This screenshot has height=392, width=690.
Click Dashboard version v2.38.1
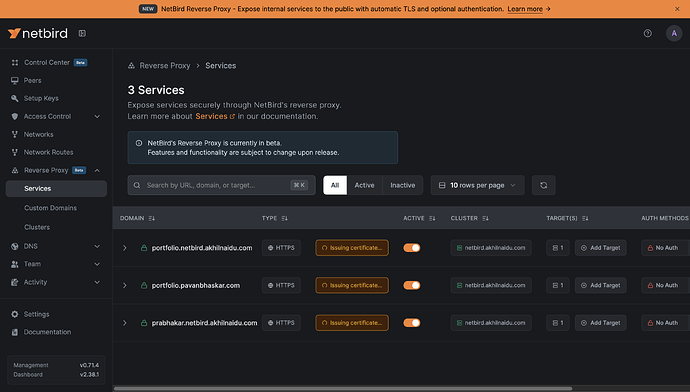89,374
